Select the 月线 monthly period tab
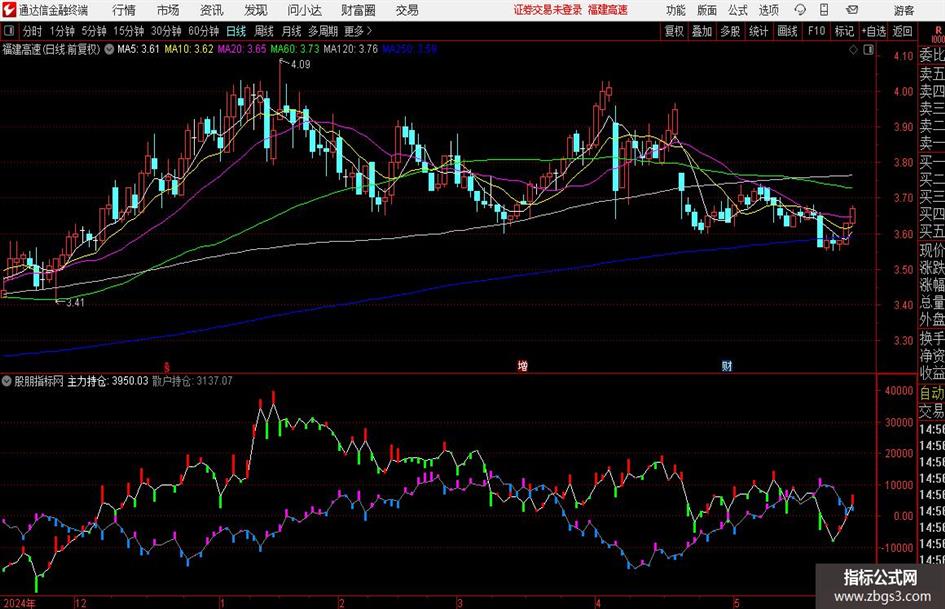 coord(292,31)
